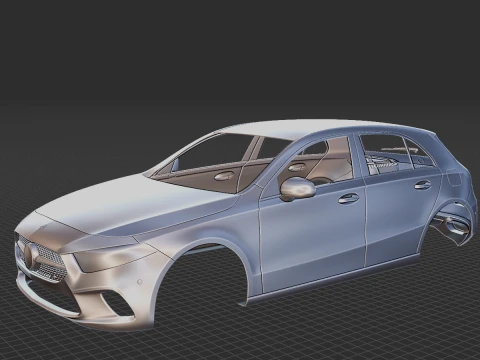The height and width of the screenshot is (360, 480).
Task: Select the rear door handle of the car
Action: 423,185
